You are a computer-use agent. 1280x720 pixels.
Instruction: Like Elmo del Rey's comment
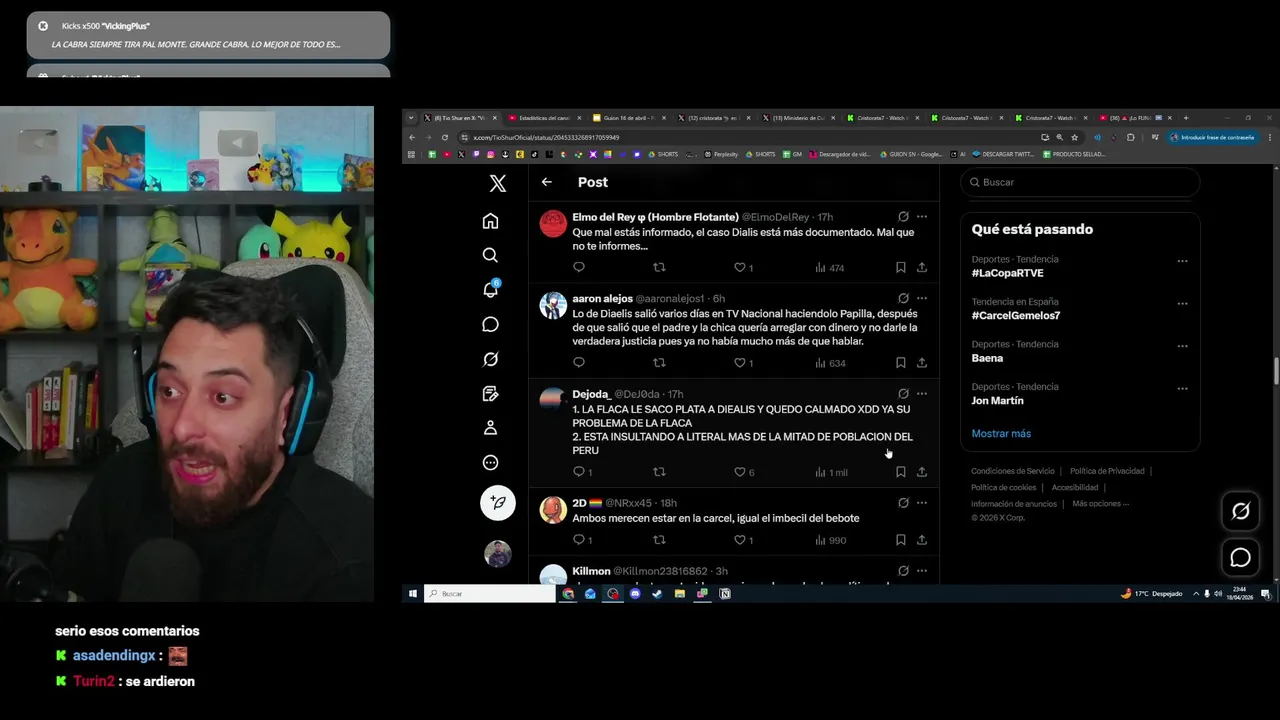(x=740, y=267)
